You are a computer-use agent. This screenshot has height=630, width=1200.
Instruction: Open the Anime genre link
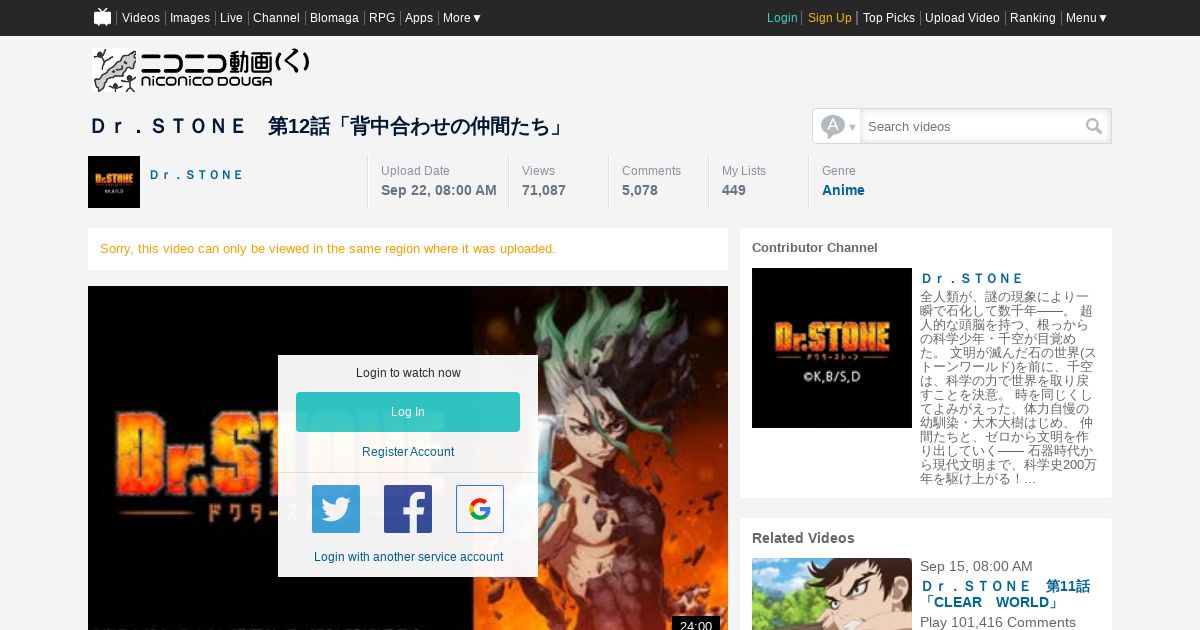(x=843, y=190)
